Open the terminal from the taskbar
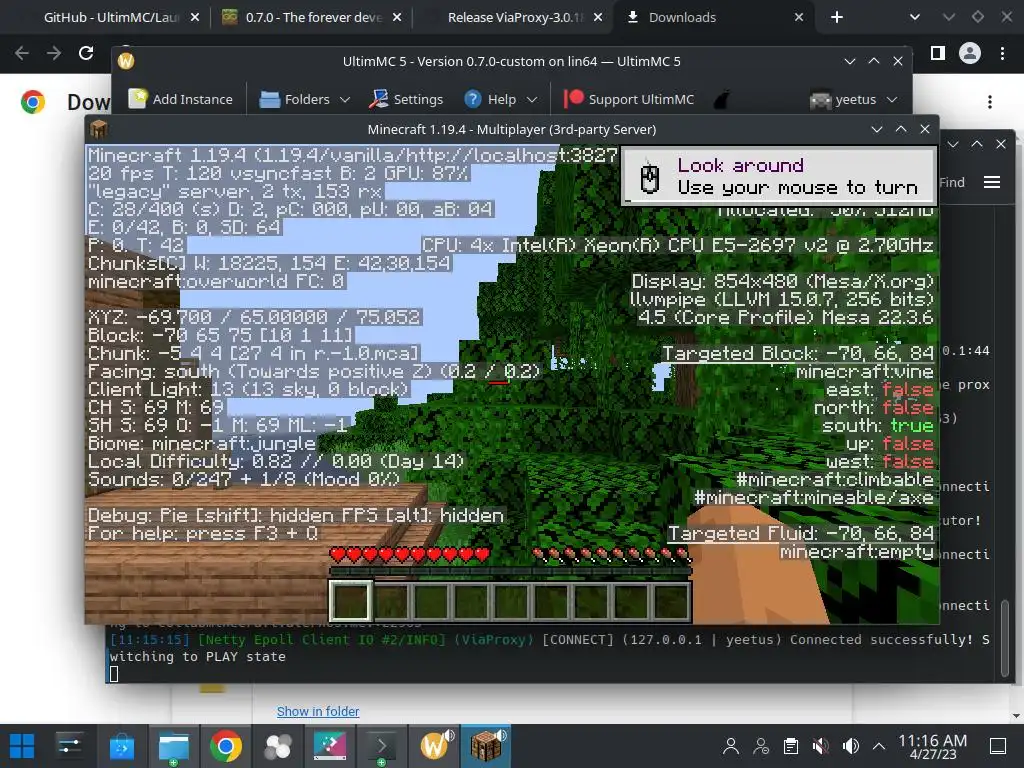The height and width of the screenshot is (768, 1024). pos(381,746)
